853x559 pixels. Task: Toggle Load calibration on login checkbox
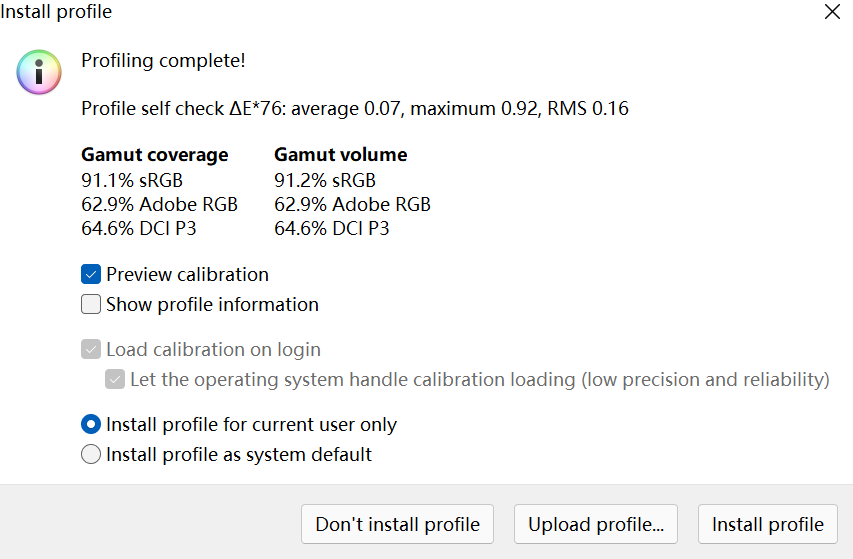click(91, 350)
